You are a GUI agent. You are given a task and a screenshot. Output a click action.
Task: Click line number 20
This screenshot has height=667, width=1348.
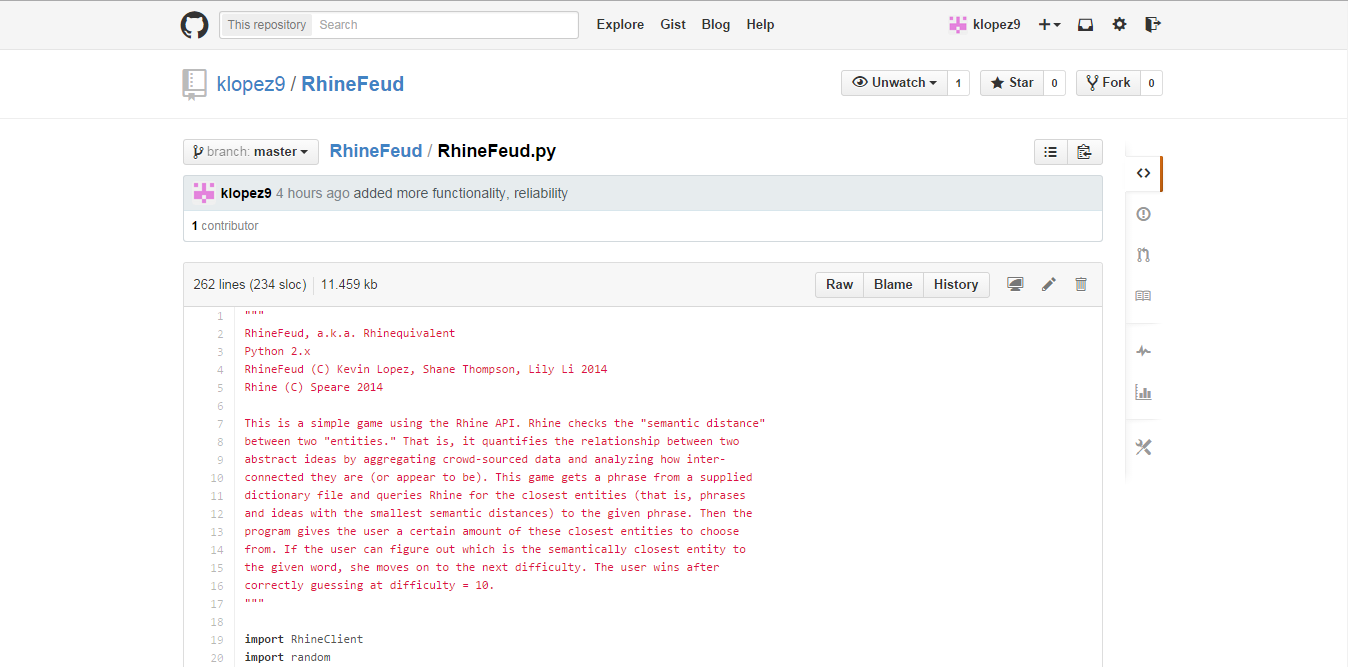coord(217,658)
